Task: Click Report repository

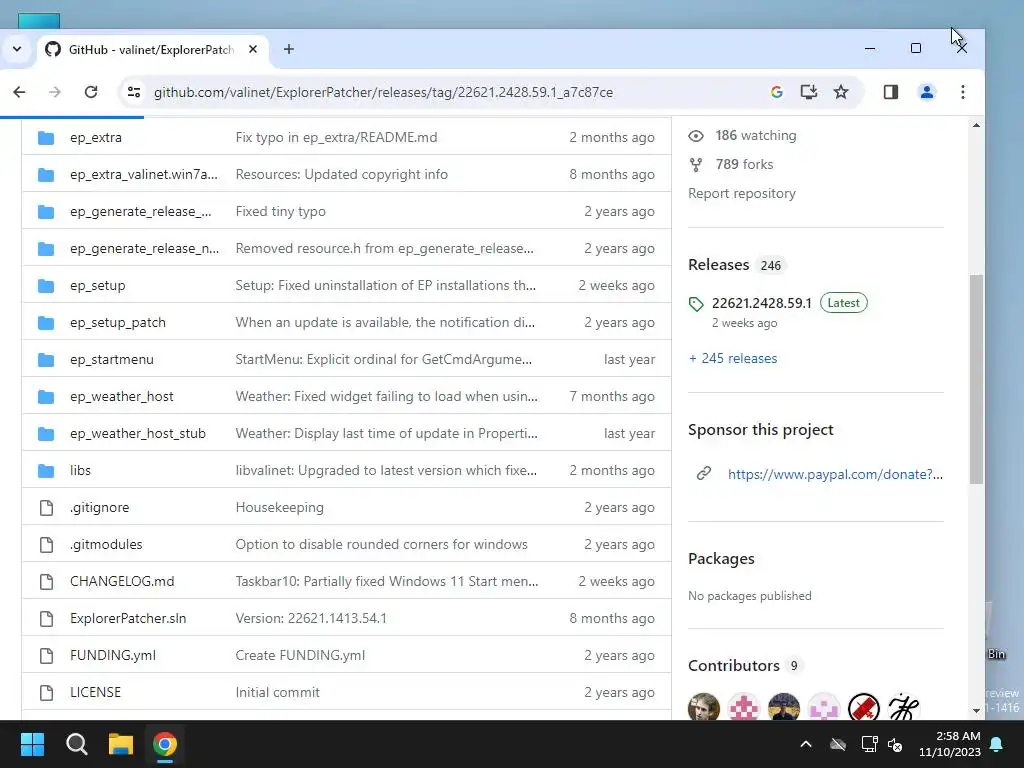Action: click(x=742, y=193)
